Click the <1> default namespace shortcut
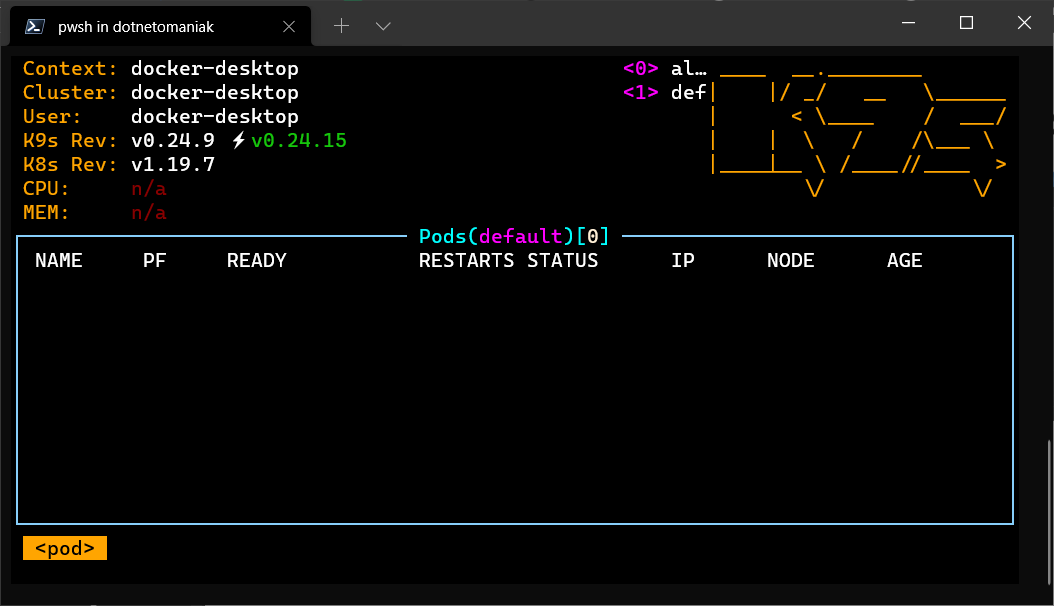Screen dimensions: 1054x606 click(x=665, y=92)
